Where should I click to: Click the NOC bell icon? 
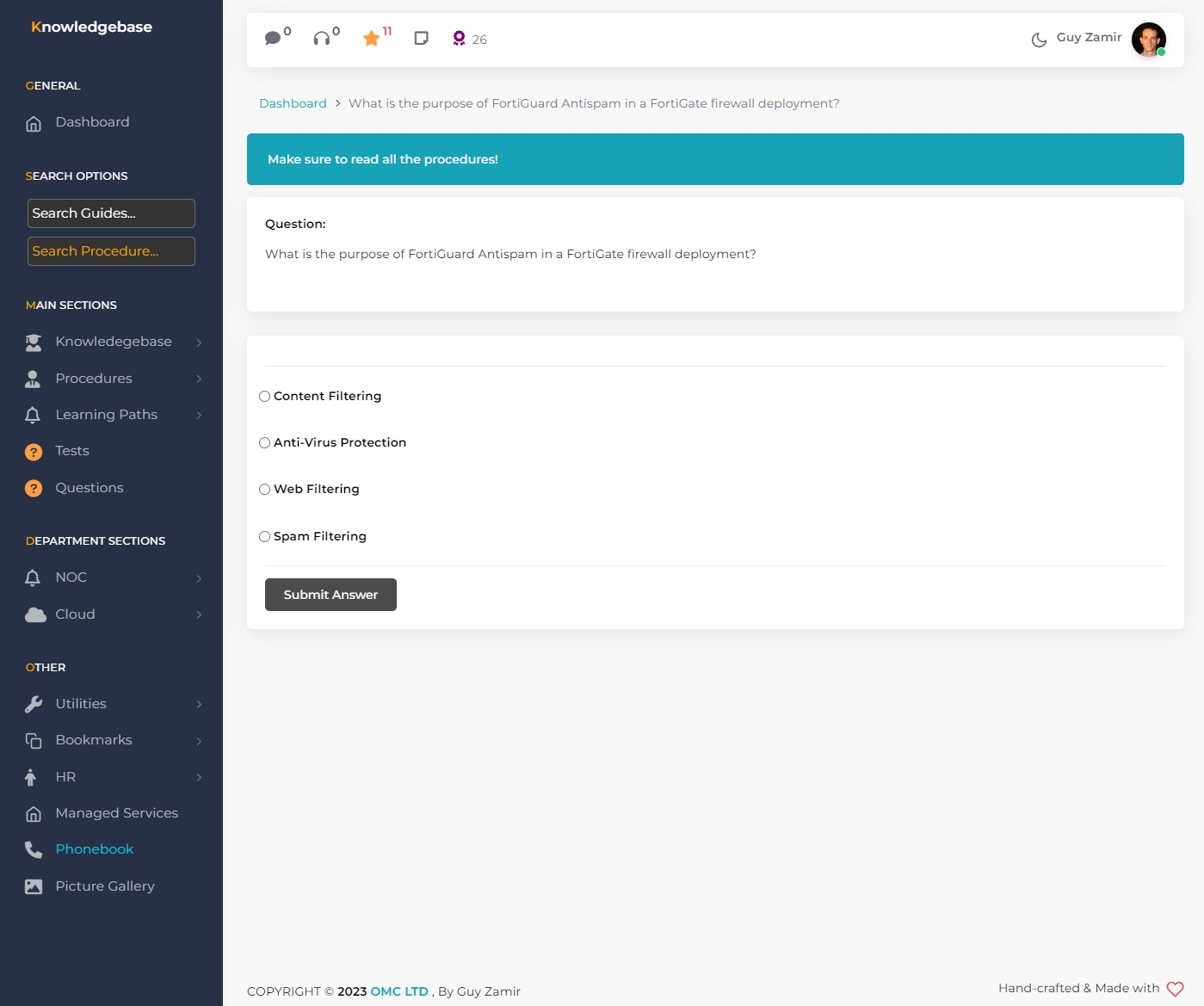click(33, 577)
